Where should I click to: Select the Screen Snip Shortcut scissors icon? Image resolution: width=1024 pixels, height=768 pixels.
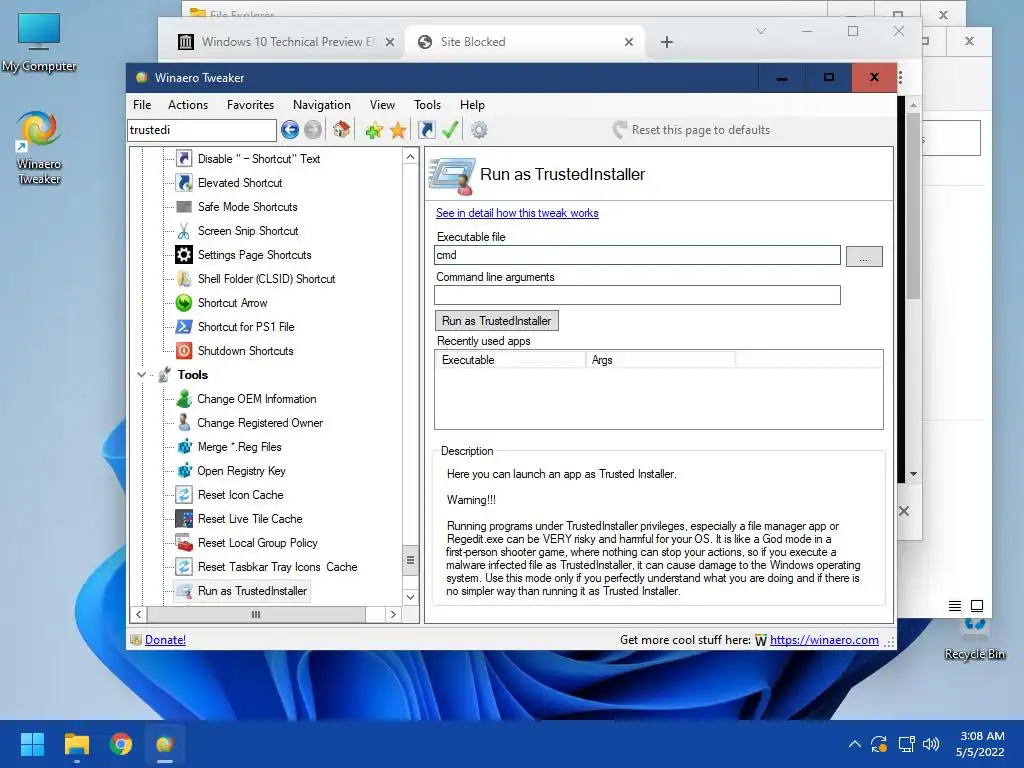coord(184,231)
